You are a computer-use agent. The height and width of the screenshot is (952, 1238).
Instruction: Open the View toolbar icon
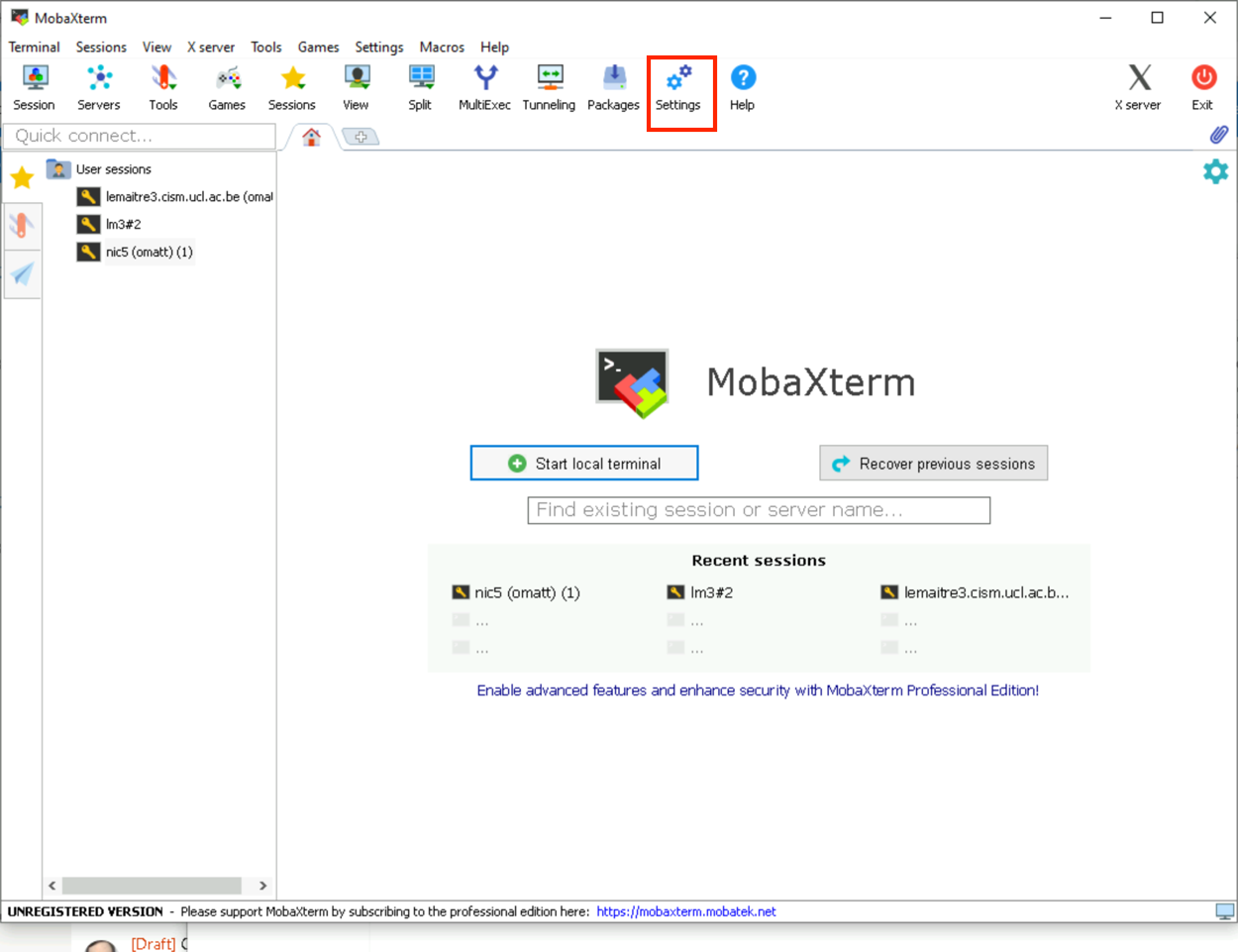pos(357,88)
